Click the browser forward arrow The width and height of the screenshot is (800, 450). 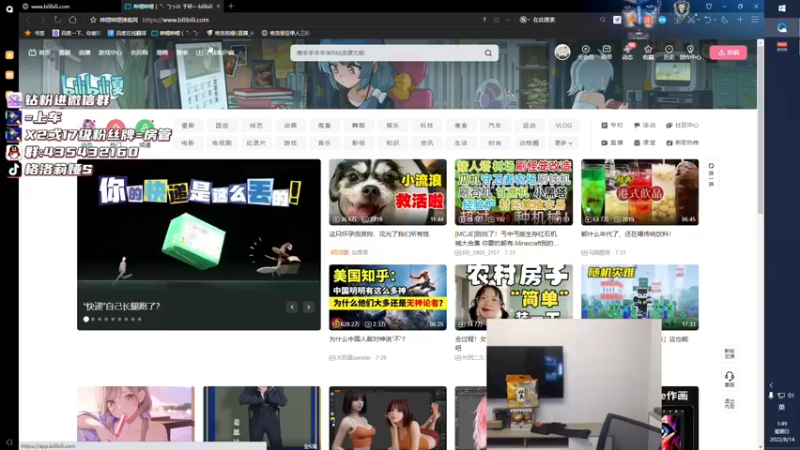coord(43,20)
